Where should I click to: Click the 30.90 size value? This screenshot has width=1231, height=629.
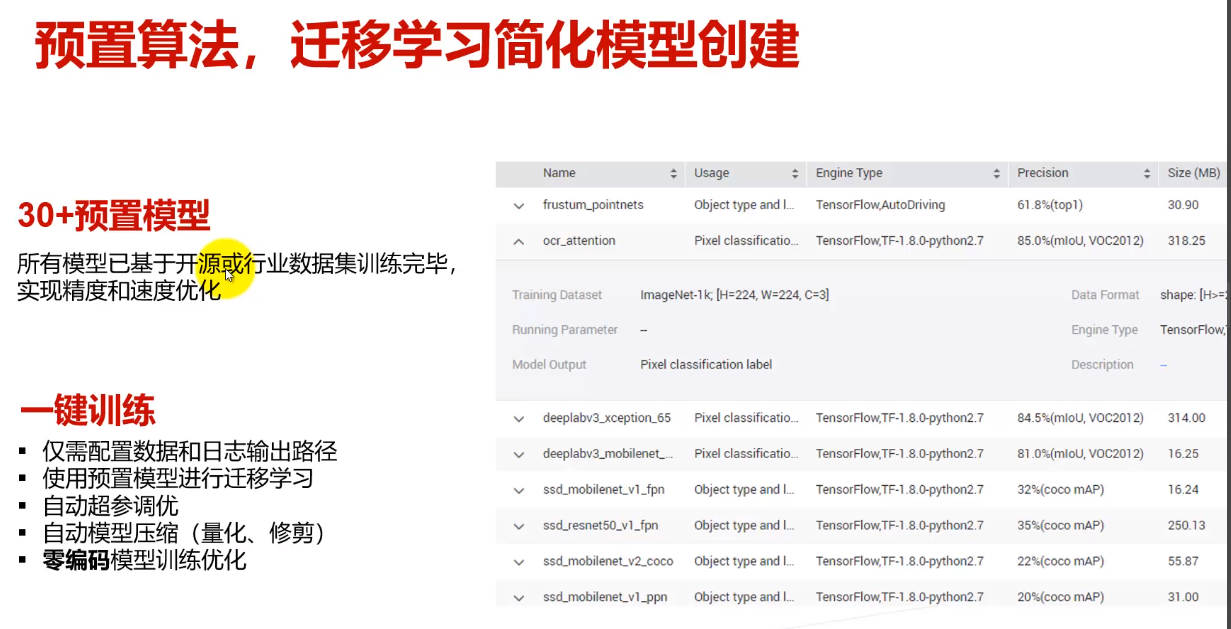1183,205
